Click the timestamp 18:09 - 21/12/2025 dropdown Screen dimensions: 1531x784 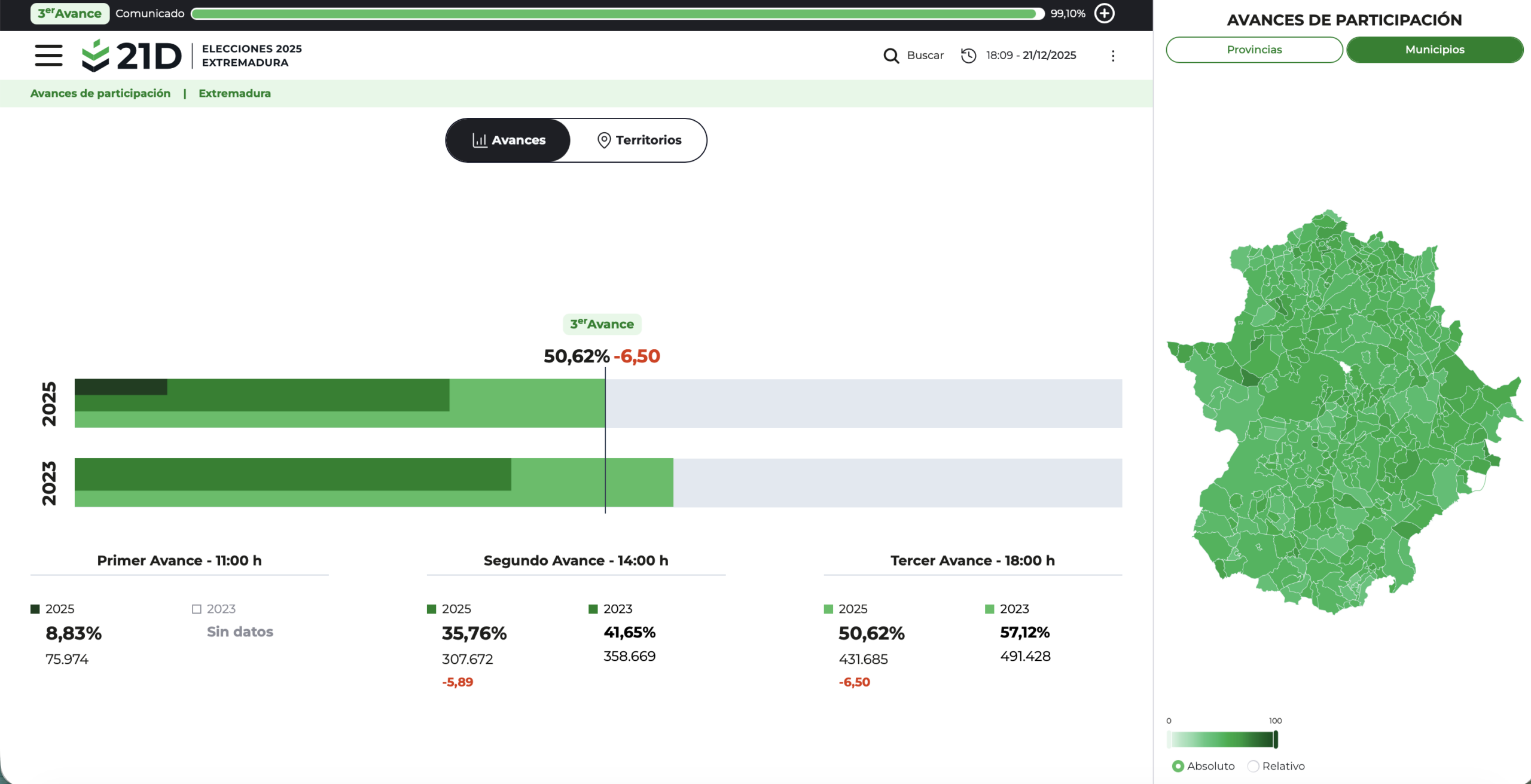[1031, 56]
